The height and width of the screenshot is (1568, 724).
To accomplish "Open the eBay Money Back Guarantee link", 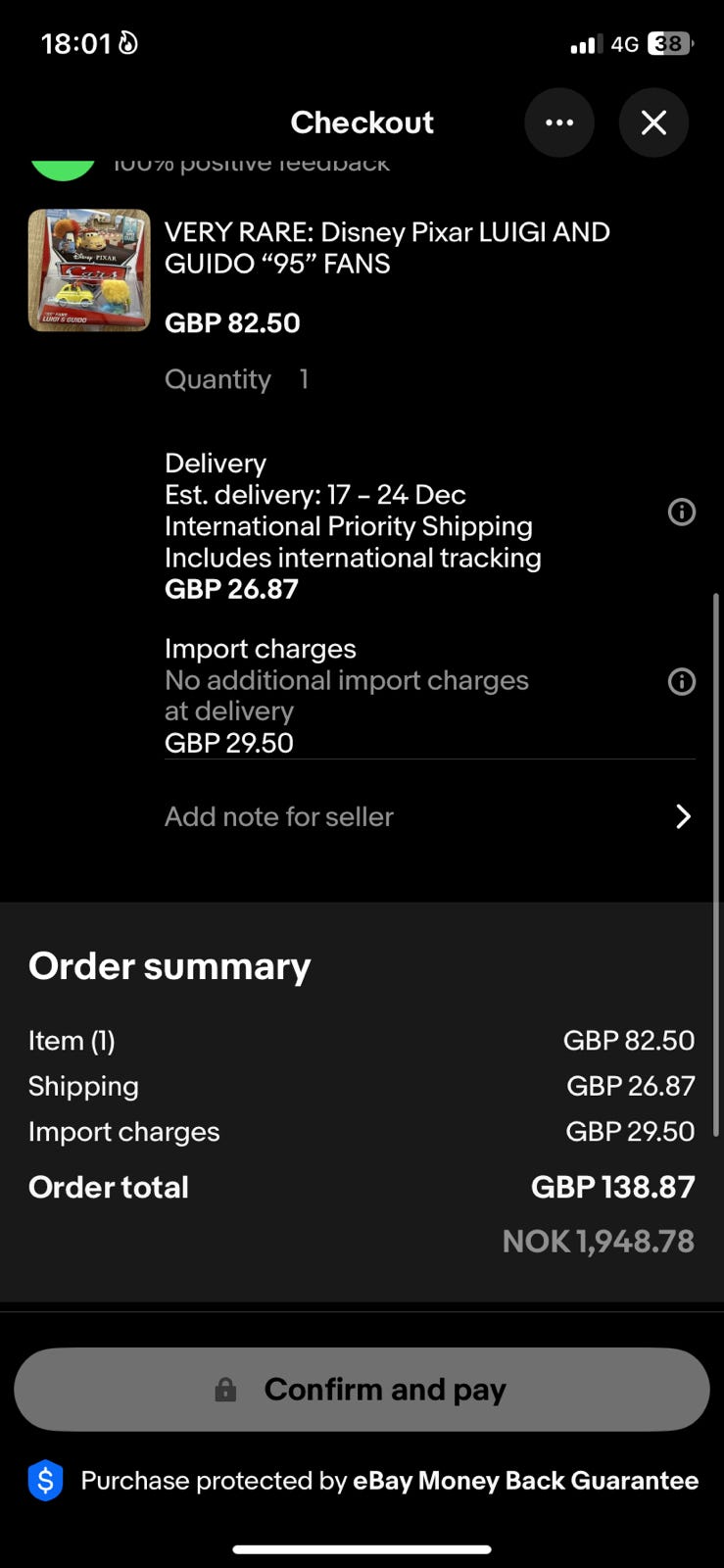I will coord(525,1480).
